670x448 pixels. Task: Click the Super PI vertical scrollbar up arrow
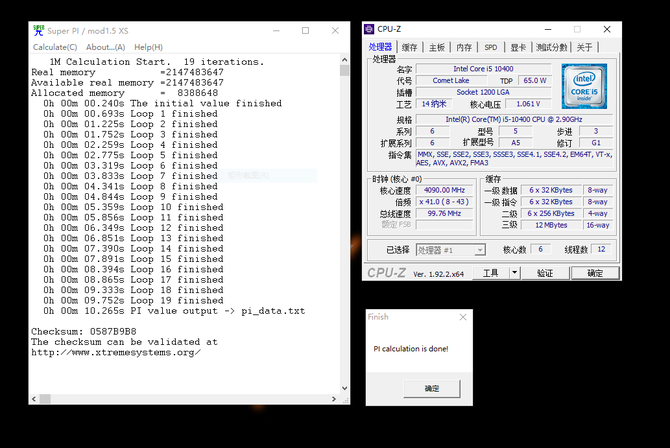[x=344, y=60]
